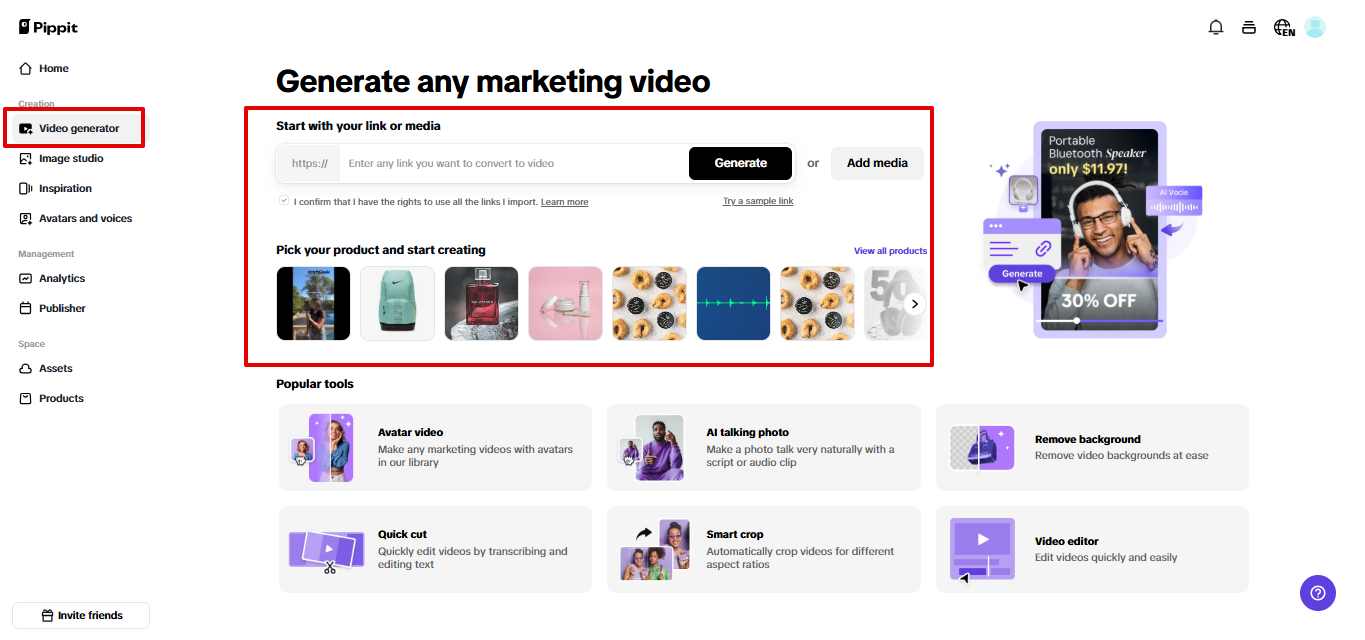Viewport: 1365px width, 640px height.
Task: Open the notifications bell
Action: (x=1215, y=27)
